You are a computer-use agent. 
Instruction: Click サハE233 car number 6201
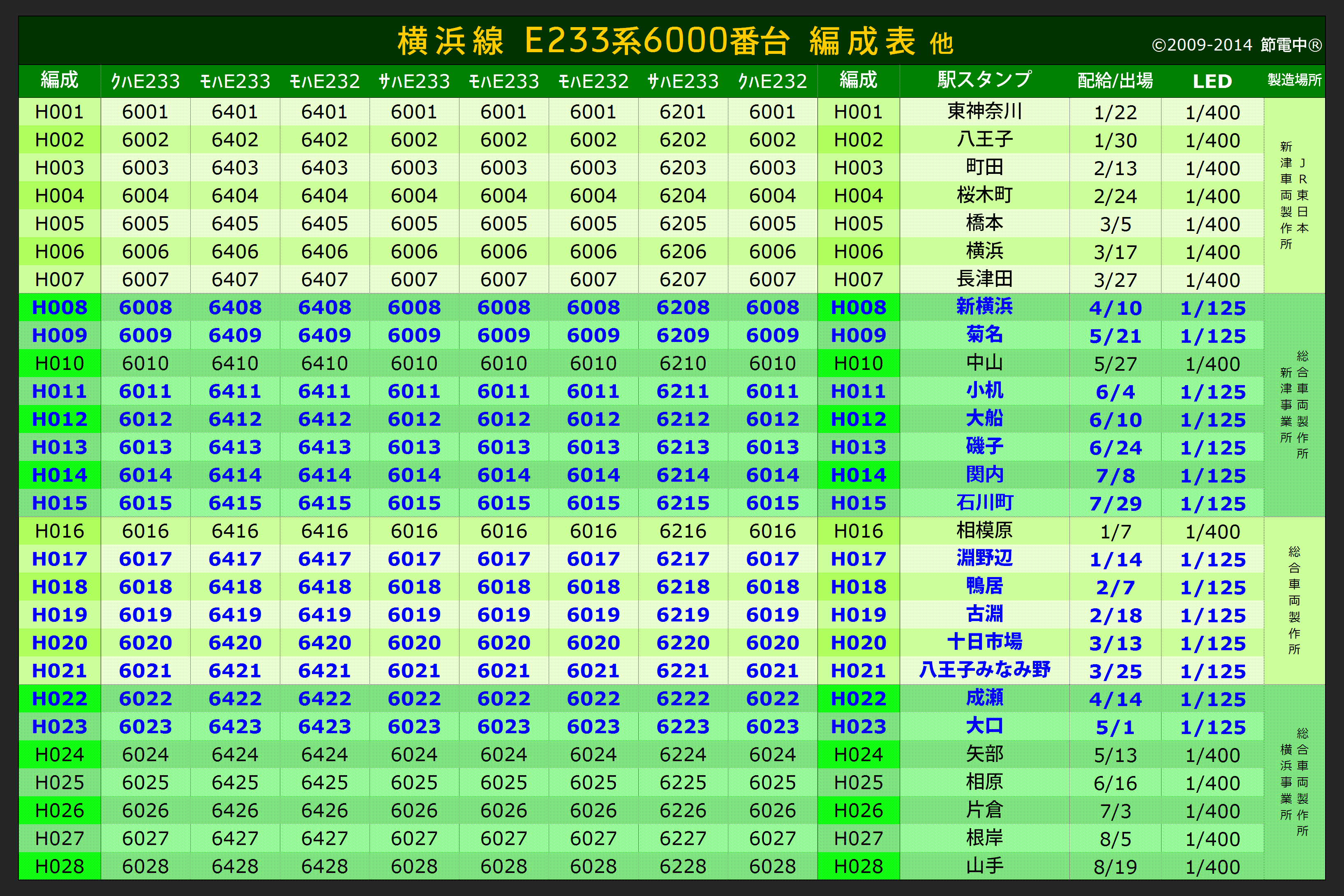click(682, 112)
